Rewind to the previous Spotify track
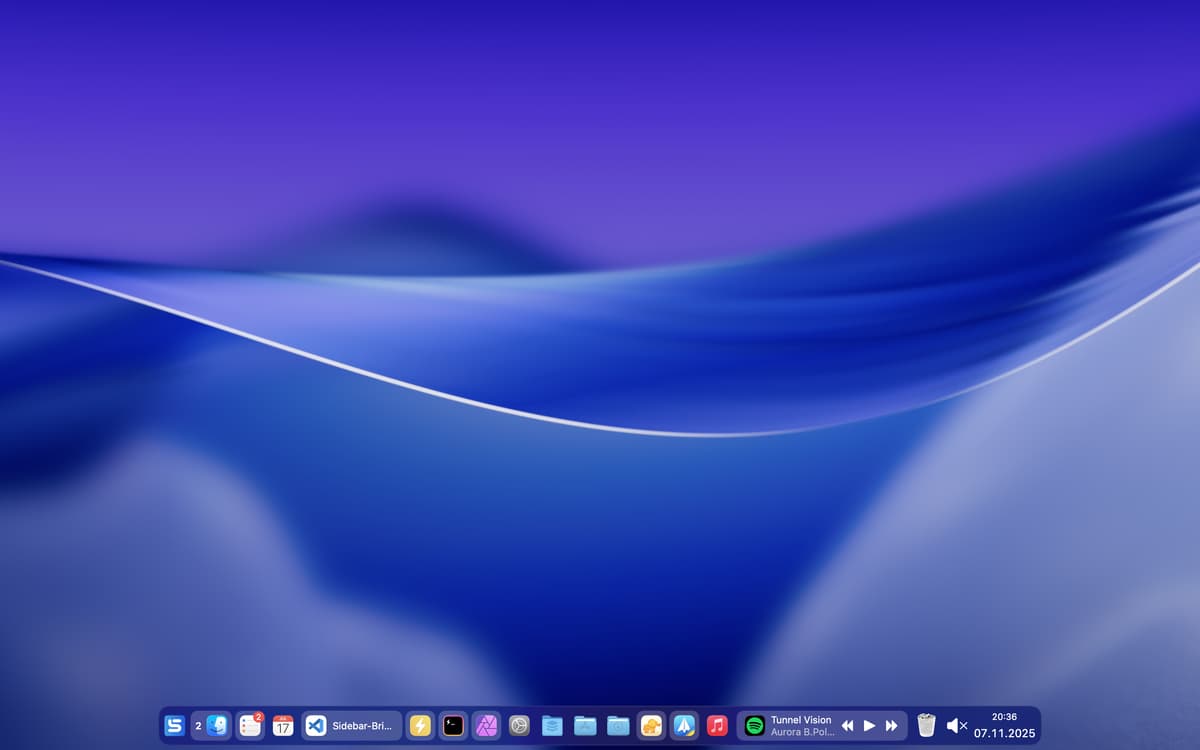Image resolution: width=1200 pixels, height=750 pixels. point(847,726)
